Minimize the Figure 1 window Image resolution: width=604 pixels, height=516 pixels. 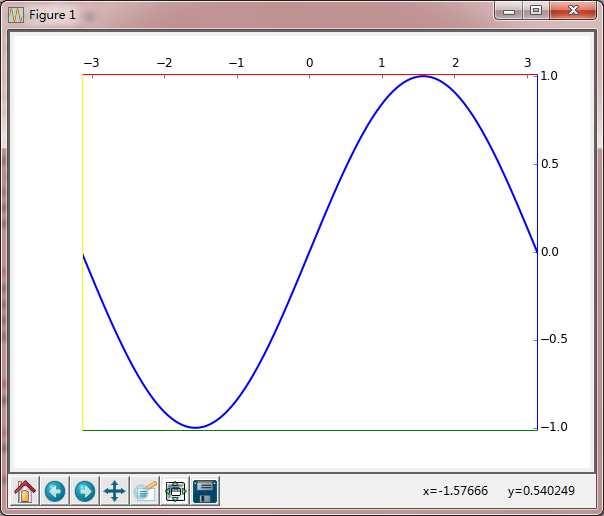coord(509,11)
